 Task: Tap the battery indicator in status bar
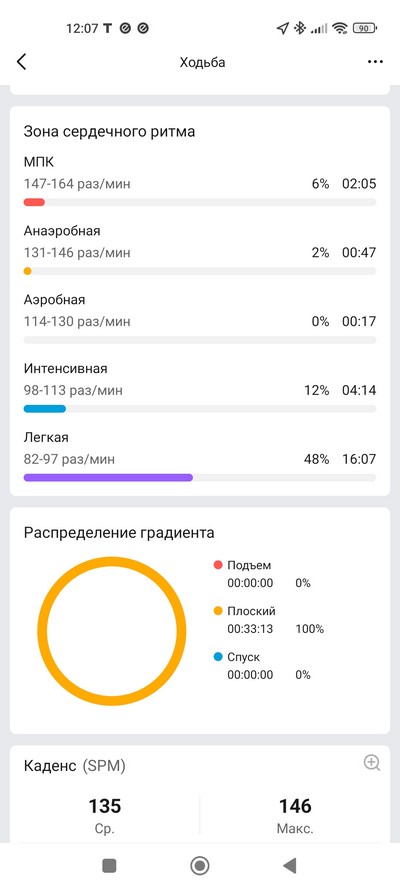364,28
